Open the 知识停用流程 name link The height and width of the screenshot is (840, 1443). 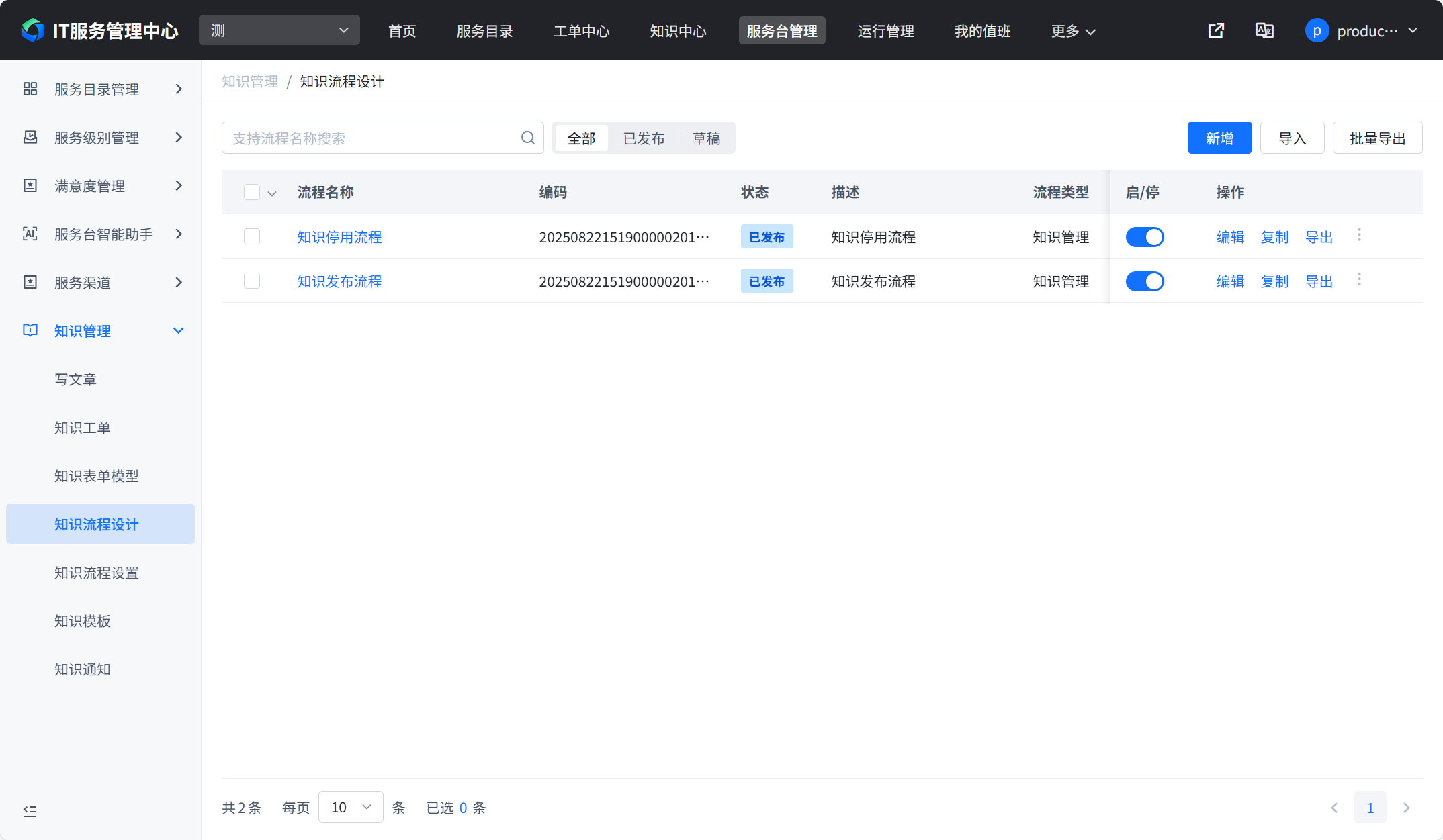click(339, 237)
